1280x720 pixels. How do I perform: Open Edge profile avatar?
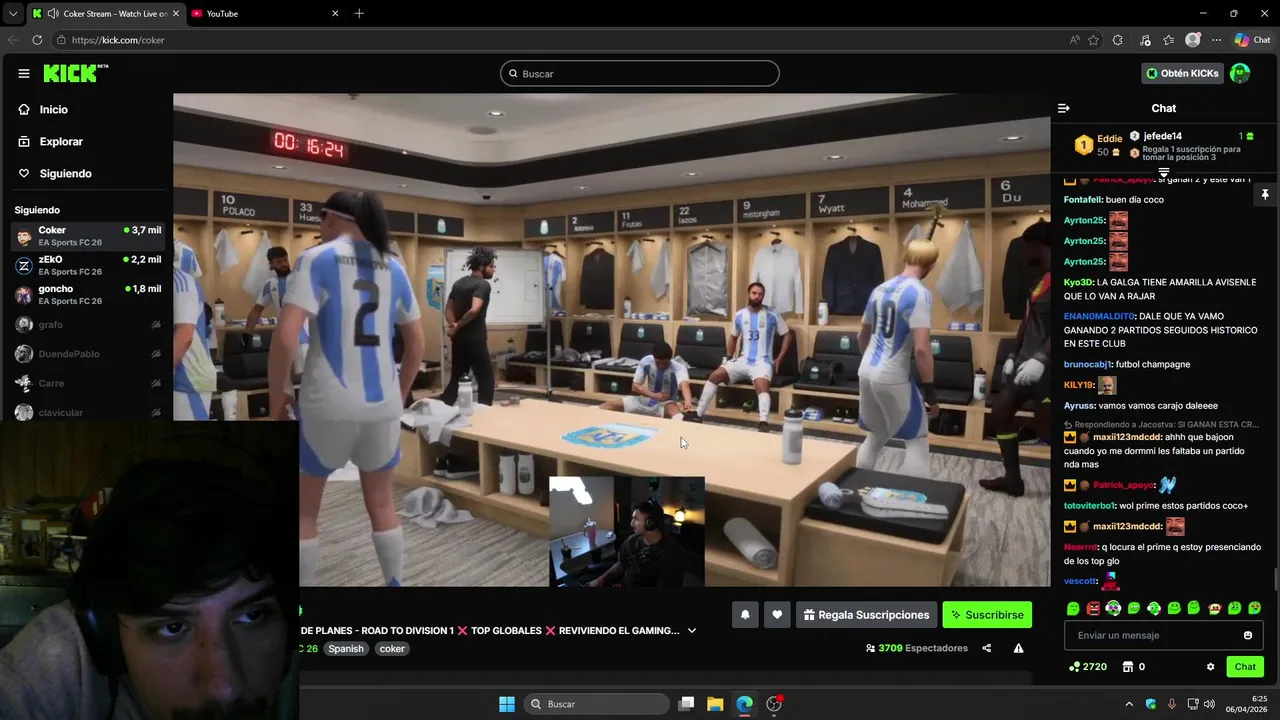click(1192, 40)
